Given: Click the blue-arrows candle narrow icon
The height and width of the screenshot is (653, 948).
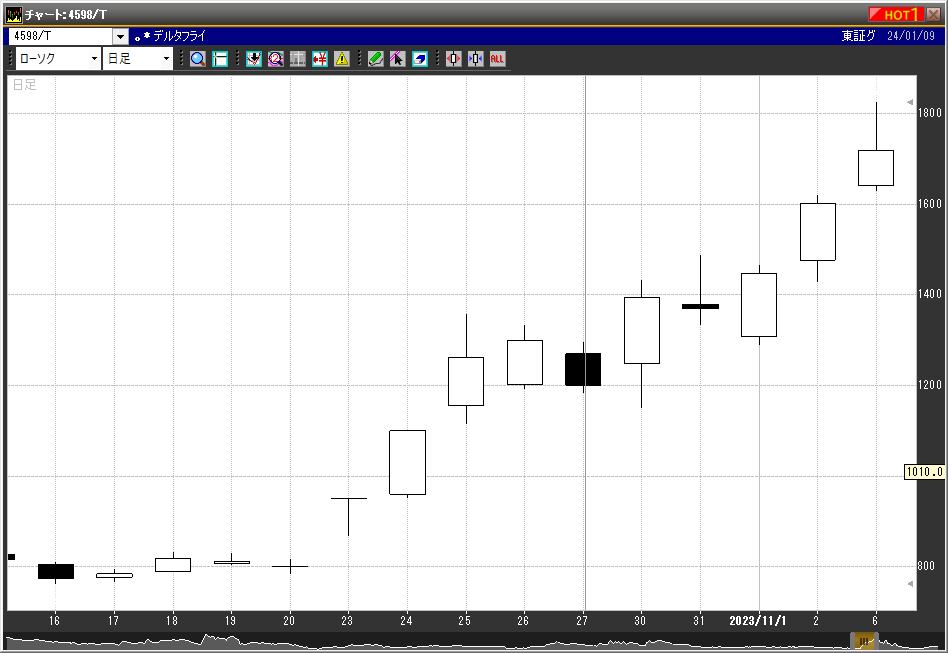Looking at the screenshot, I should (x=475, y=59).
